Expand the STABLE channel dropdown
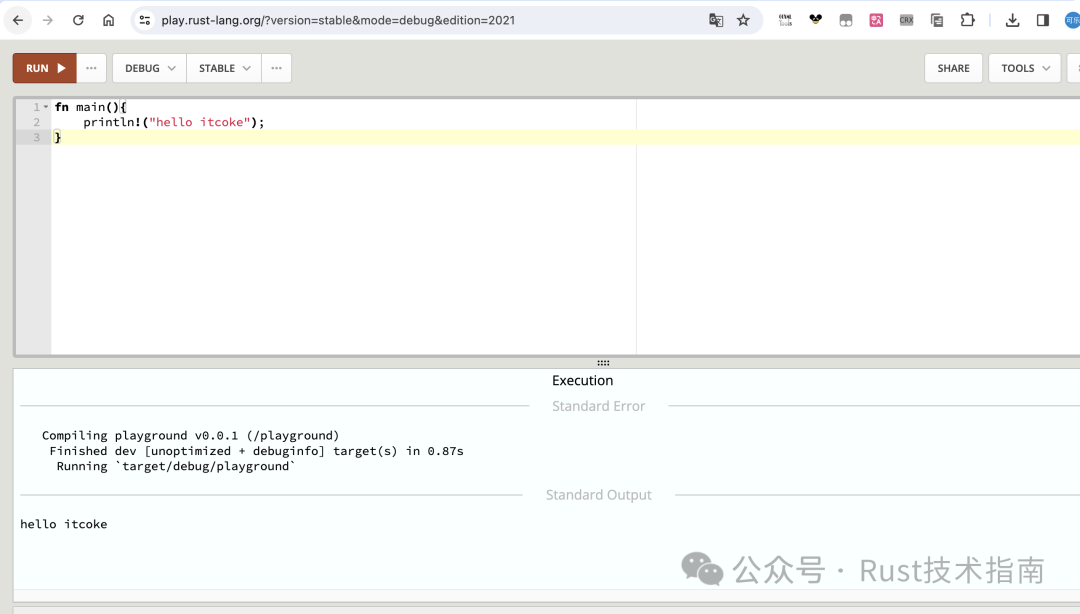This screenshot has width=1080, height=614. tap(224, 68)
